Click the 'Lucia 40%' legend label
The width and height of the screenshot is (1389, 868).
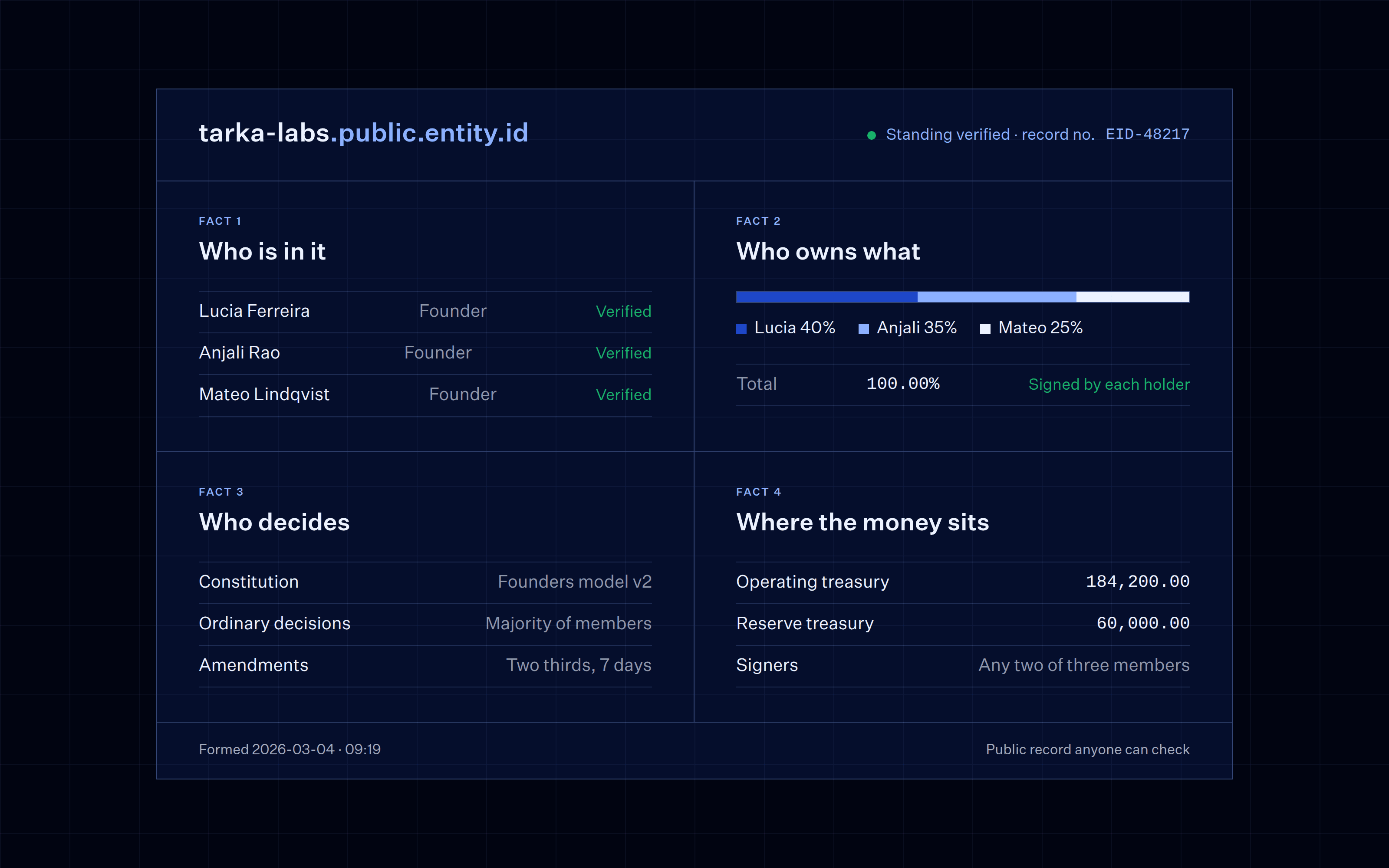pyautogui.click(x=794, y=328)
